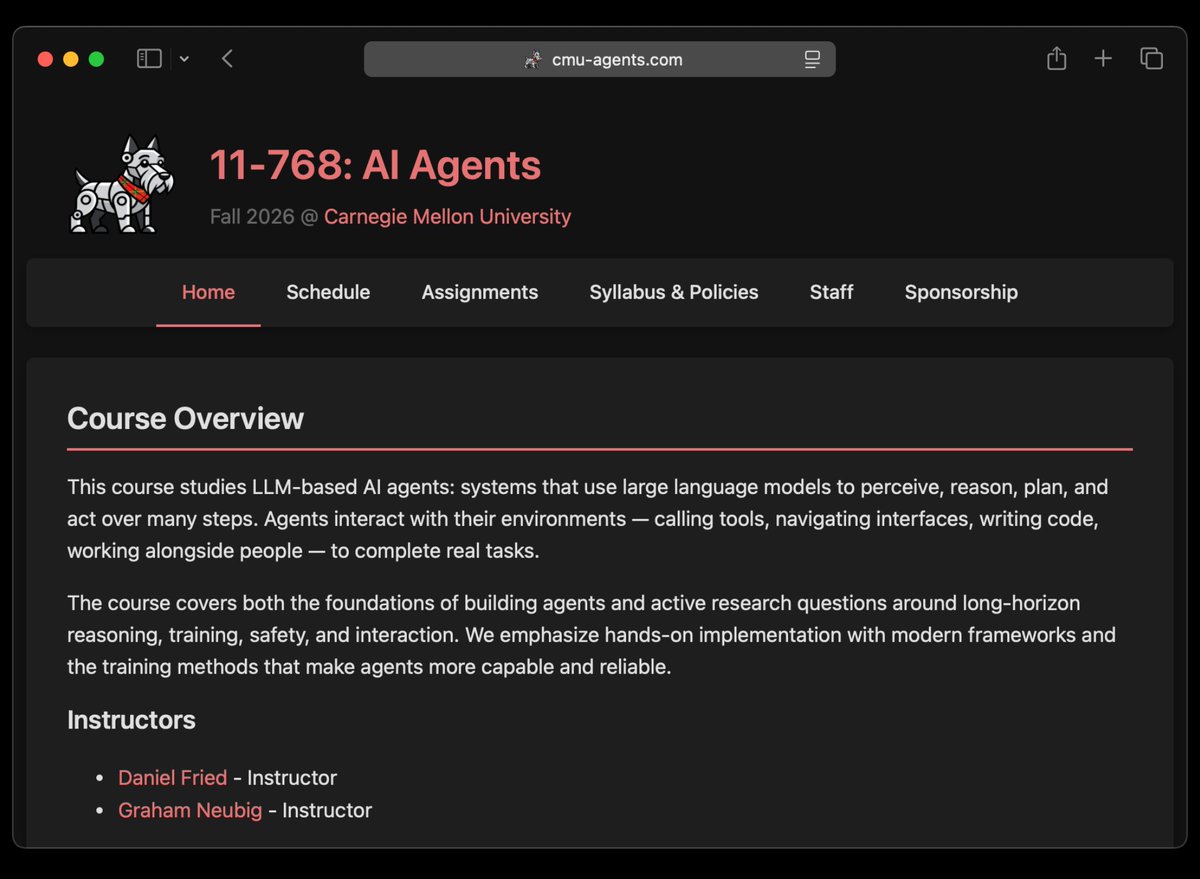Click the Course Overview heading

(185, 418)
